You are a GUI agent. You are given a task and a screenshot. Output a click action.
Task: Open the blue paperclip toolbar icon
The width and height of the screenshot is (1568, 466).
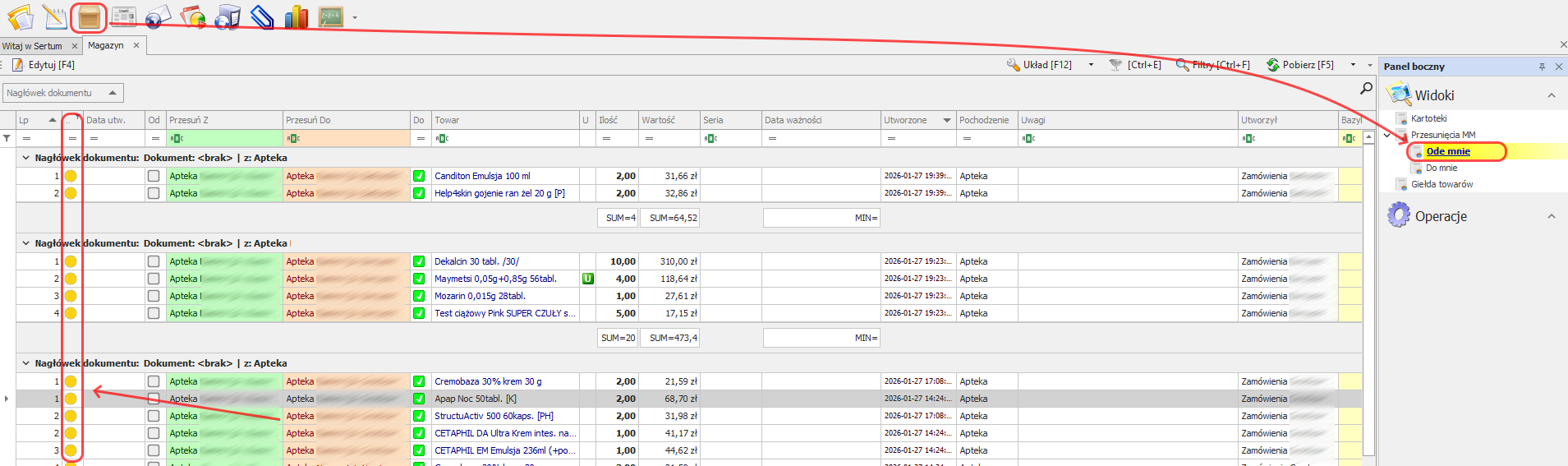tap(261, 16)
